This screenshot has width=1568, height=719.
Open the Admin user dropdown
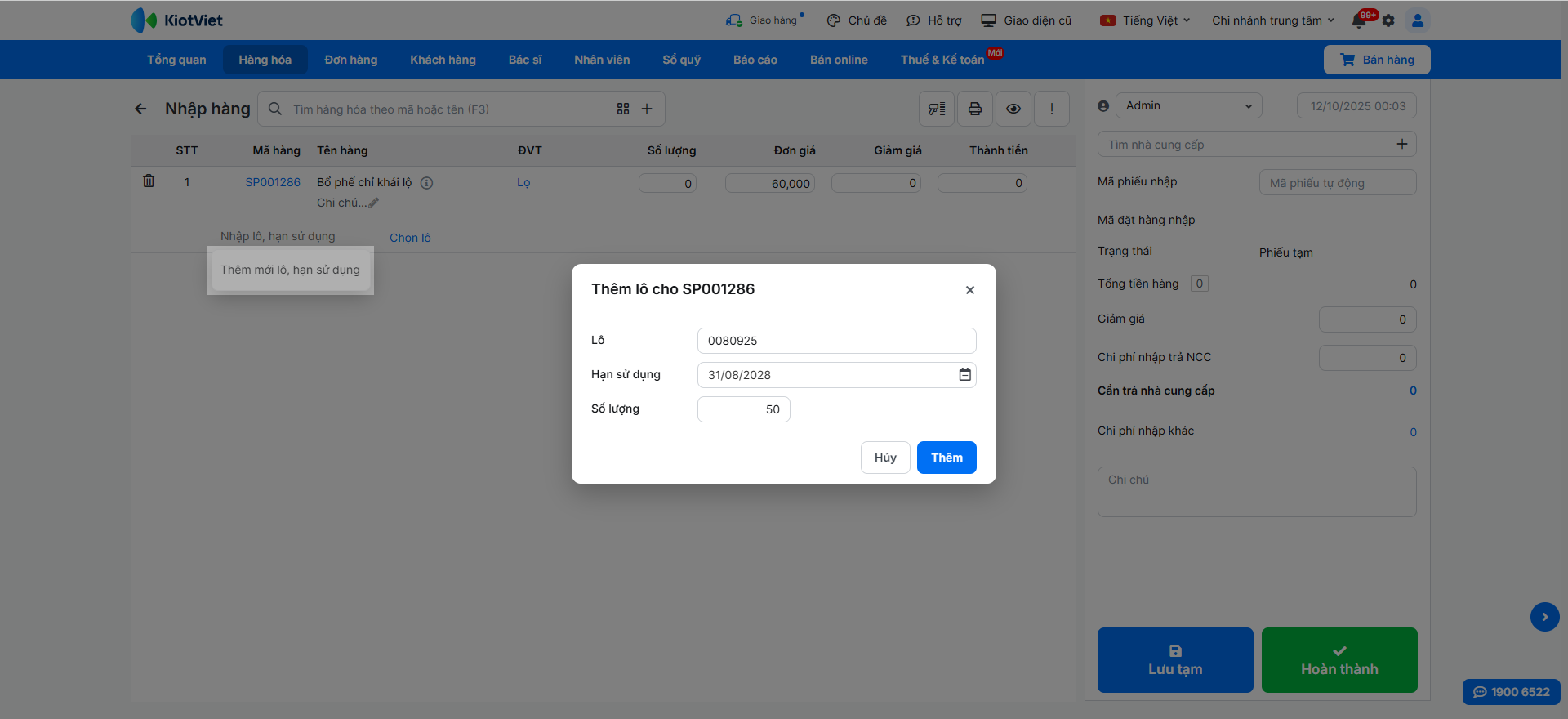[1188, 105]
